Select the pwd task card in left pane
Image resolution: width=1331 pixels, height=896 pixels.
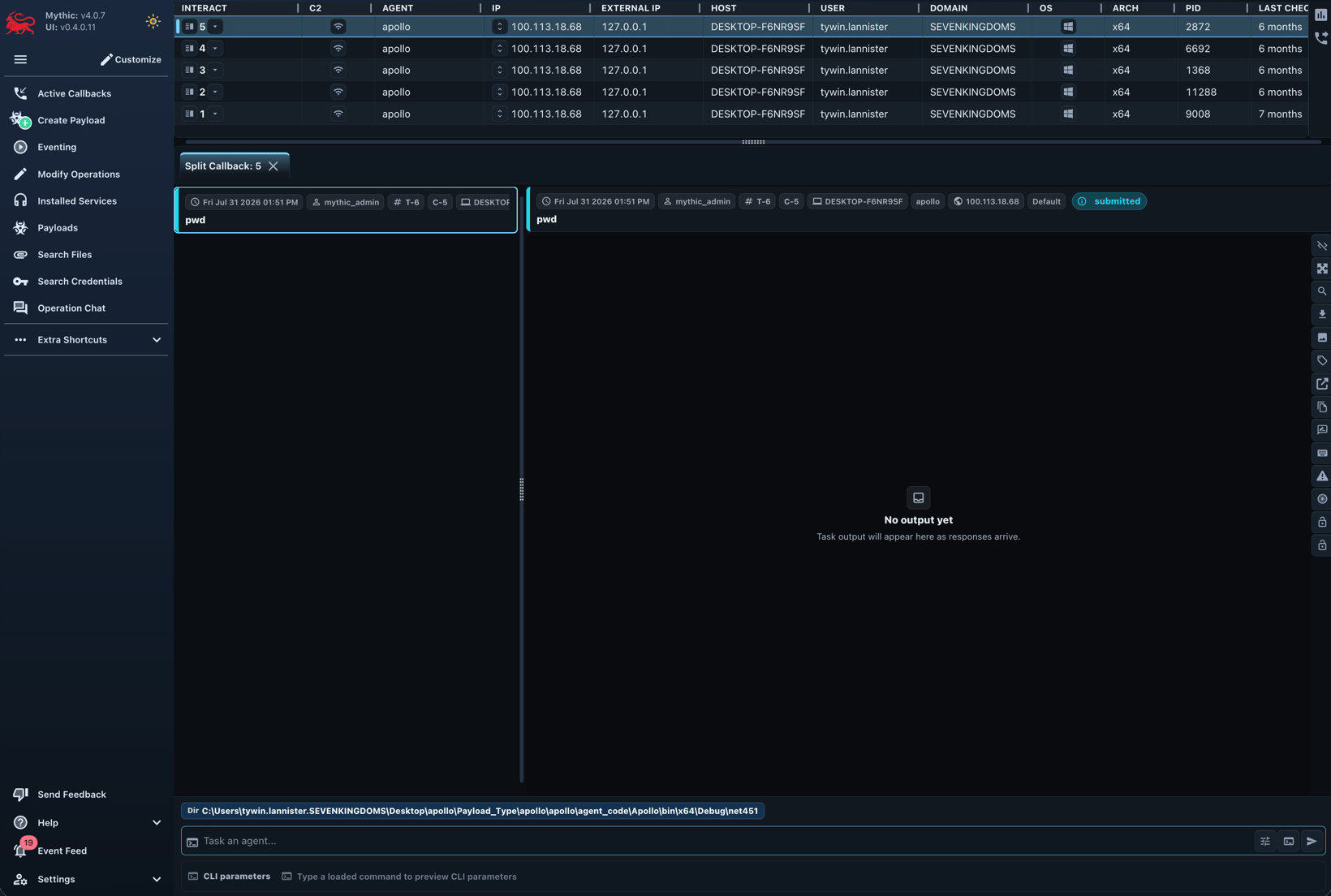(x=347, y=210)
